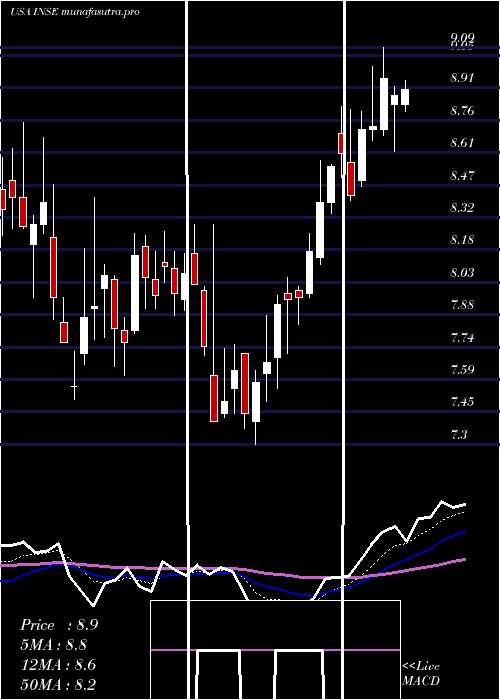This screenshot has height=700, width=500.
Task: Click the 7.74 price axis label
Action: pyautogui.click(x=462, y=338)
